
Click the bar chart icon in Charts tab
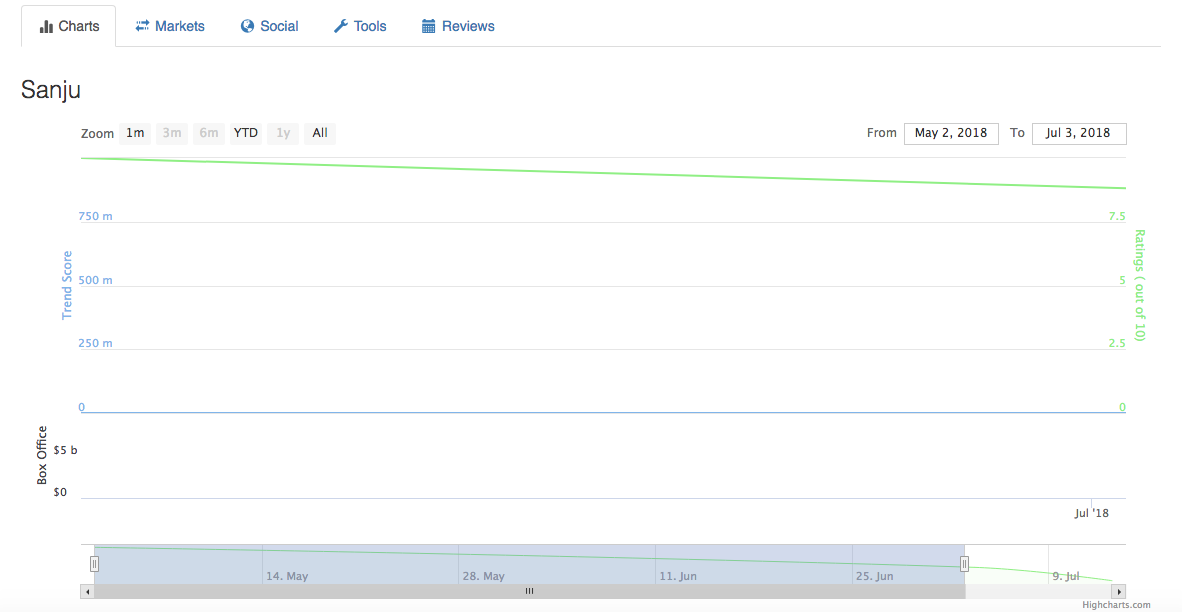point(46,27)
